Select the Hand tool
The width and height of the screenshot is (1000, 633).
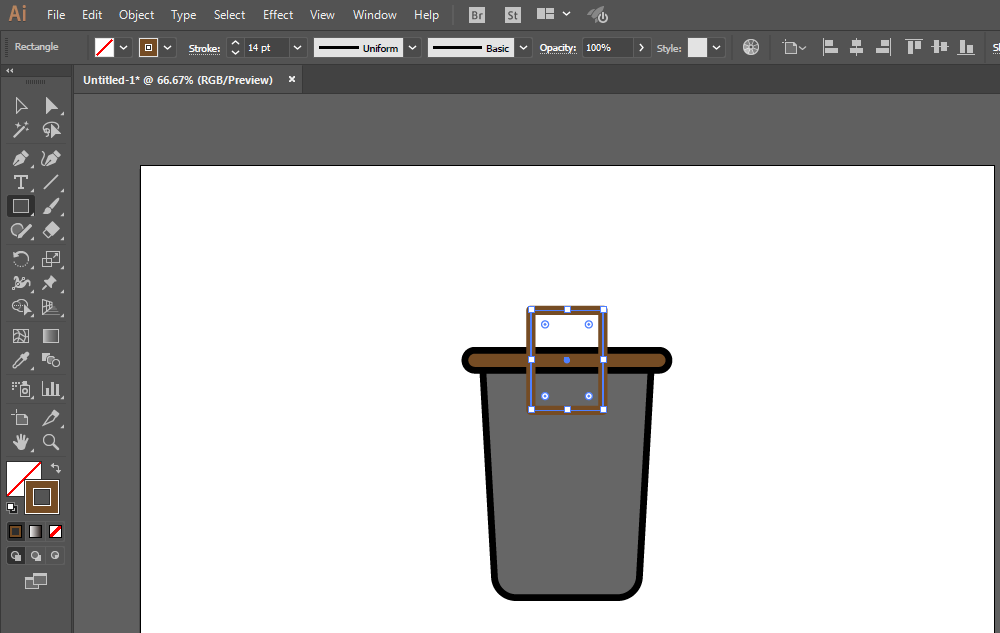click(x=20, y=442)
